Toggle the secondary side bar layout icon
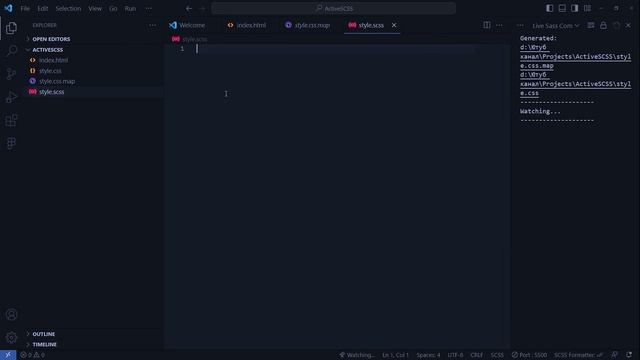 [x=574, y=8]
